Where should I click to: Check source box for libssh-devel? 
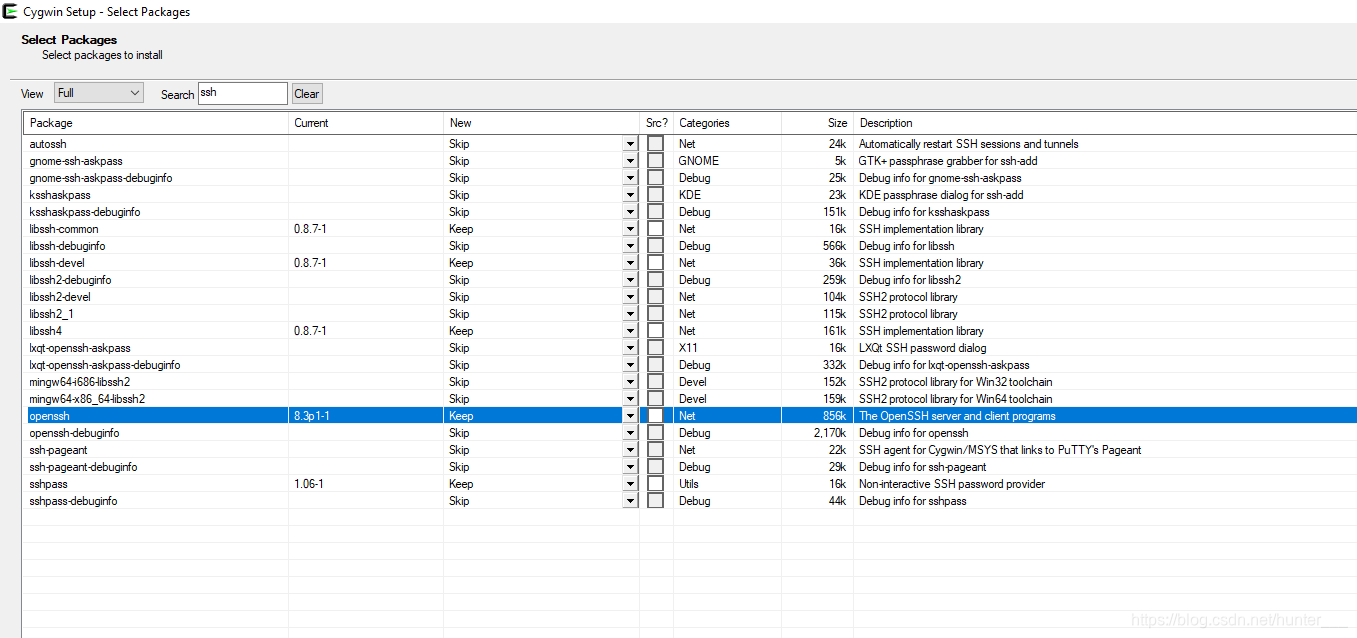656,263
